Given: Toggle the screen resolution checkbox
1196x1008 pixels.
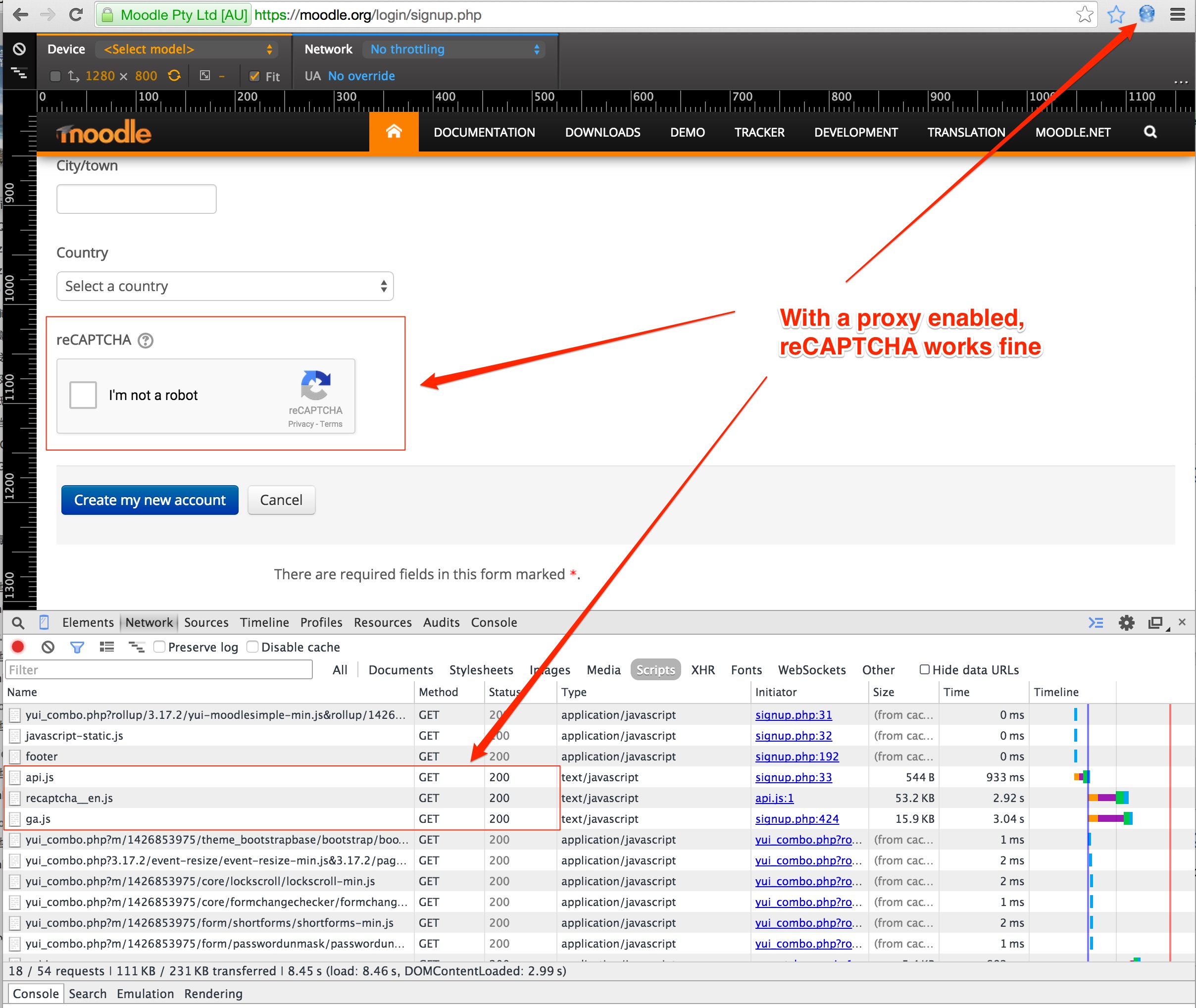Looking at the screenshot, I should tap(55, 76).
